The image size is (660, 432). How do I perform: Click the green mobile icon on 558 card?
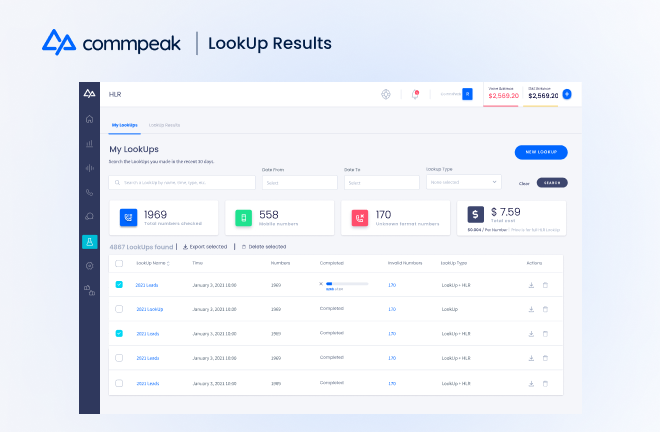pos(243,218)
